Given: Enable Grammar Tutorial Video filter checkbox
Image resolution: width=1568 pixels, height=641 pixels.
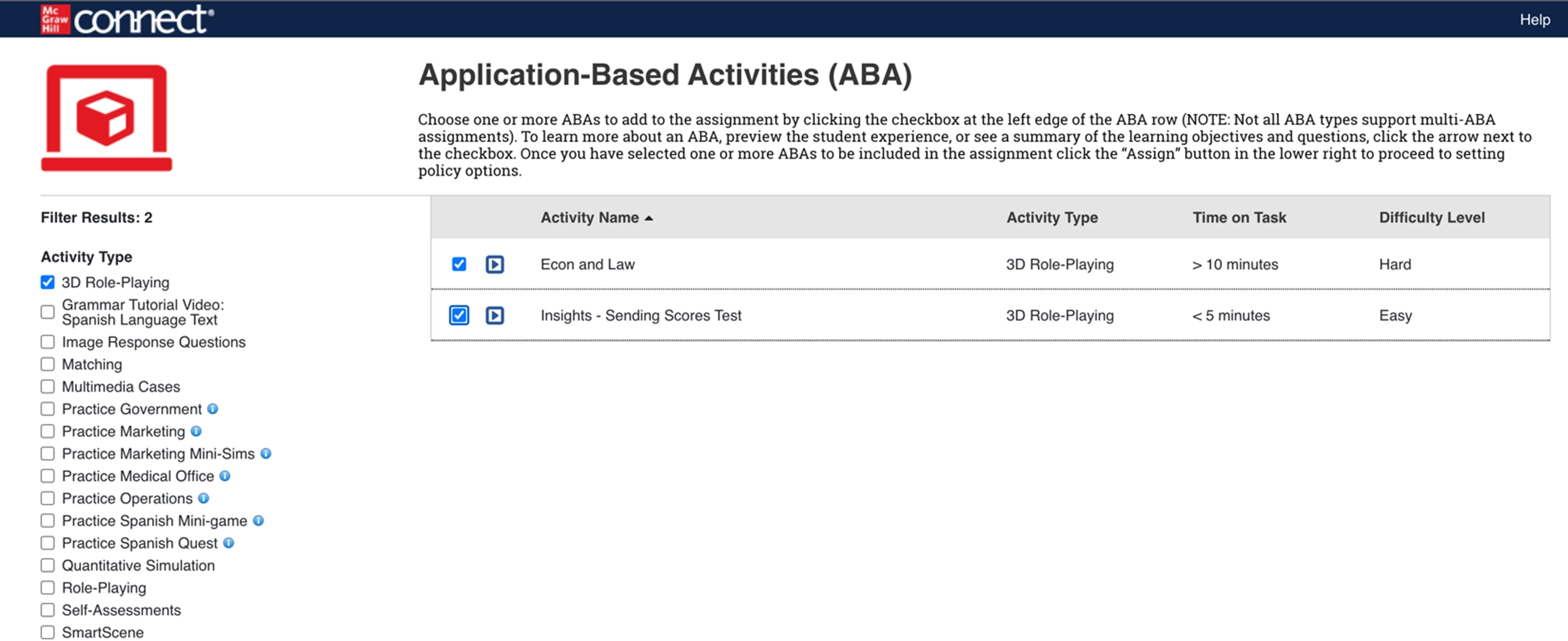Looking at the screenshot, I should click(x=48, y=312).
